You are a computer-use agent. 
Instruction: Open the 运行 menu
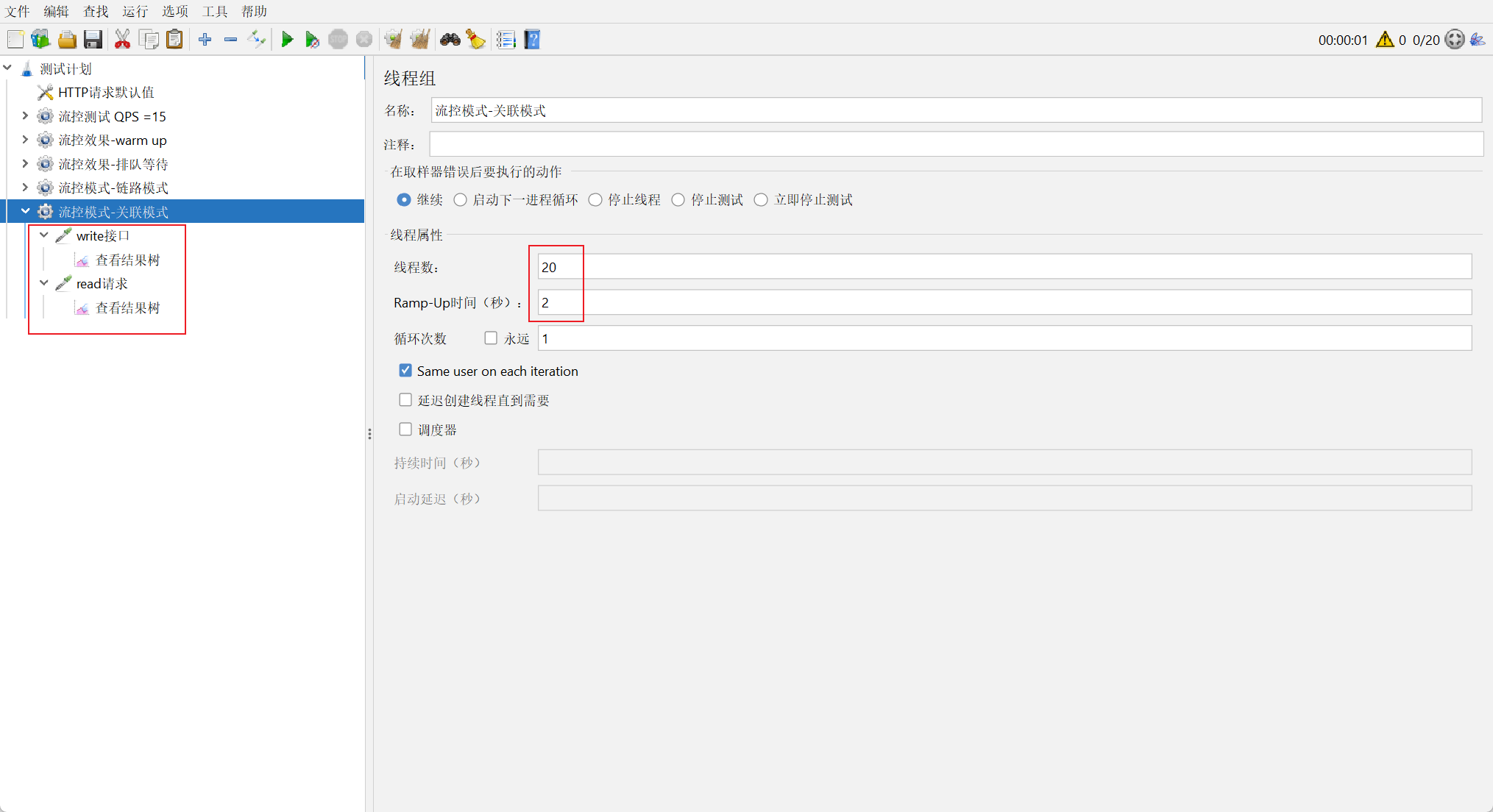point(135,11)
